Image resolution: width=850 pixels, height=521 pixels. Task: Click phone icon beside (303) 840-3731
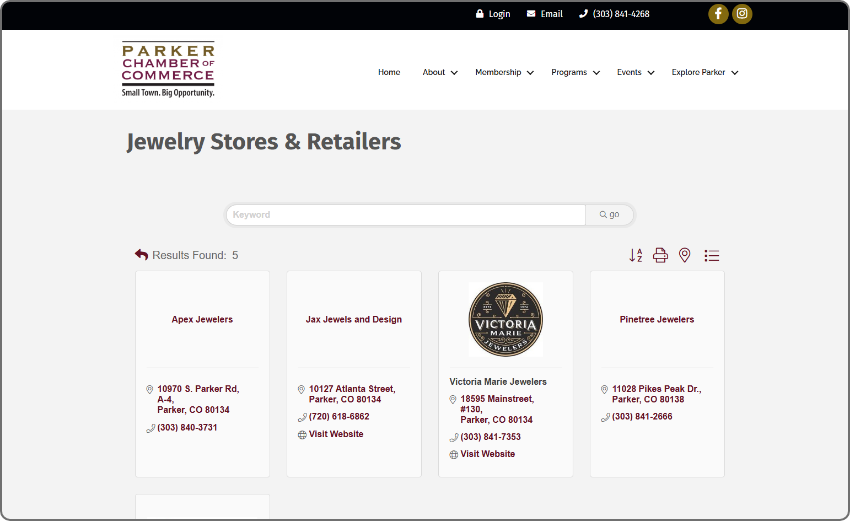(x=151, y=428)
